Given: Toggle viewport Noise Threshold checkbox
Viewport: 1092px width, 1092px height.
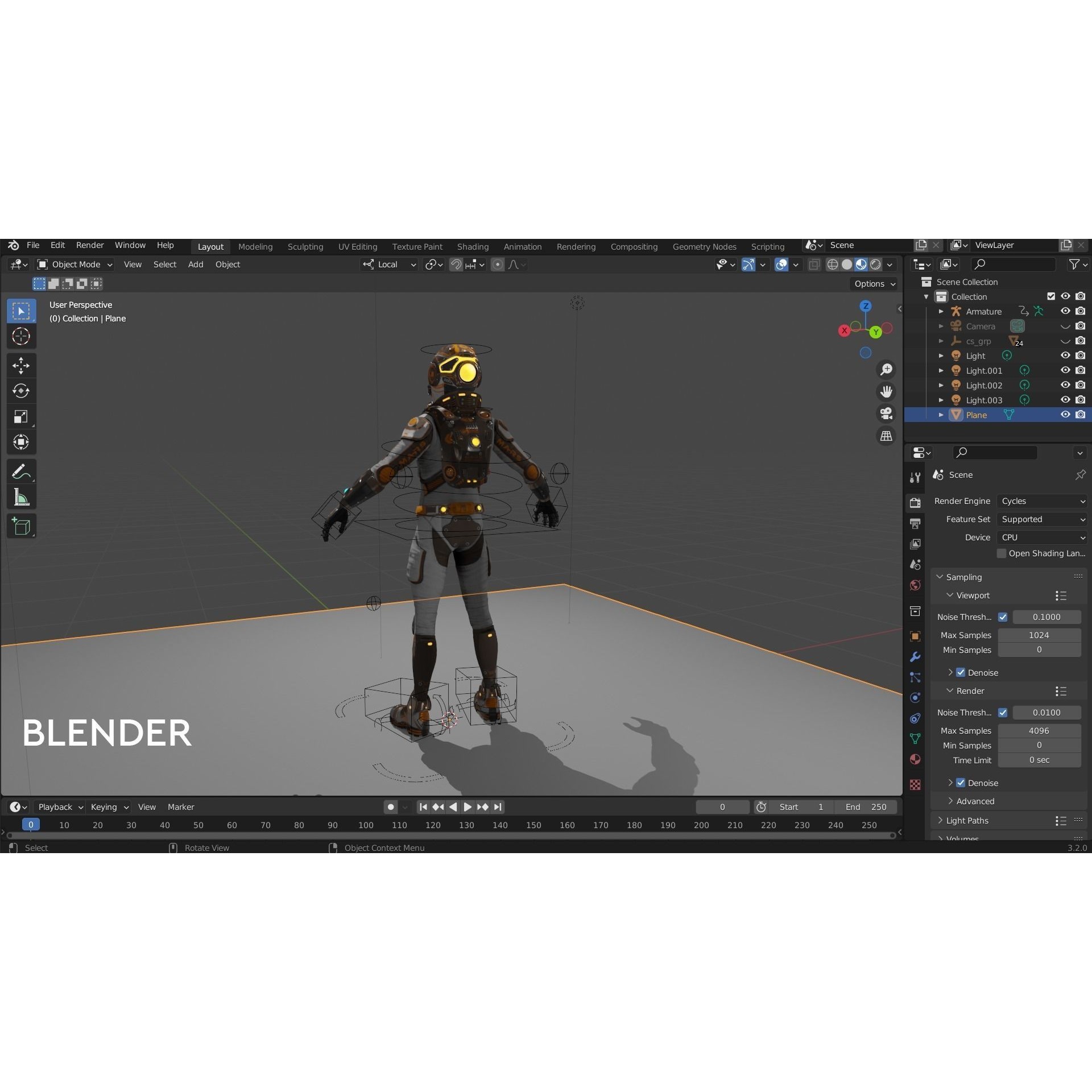Looking at the screenshot, I should coord(1003,617).
